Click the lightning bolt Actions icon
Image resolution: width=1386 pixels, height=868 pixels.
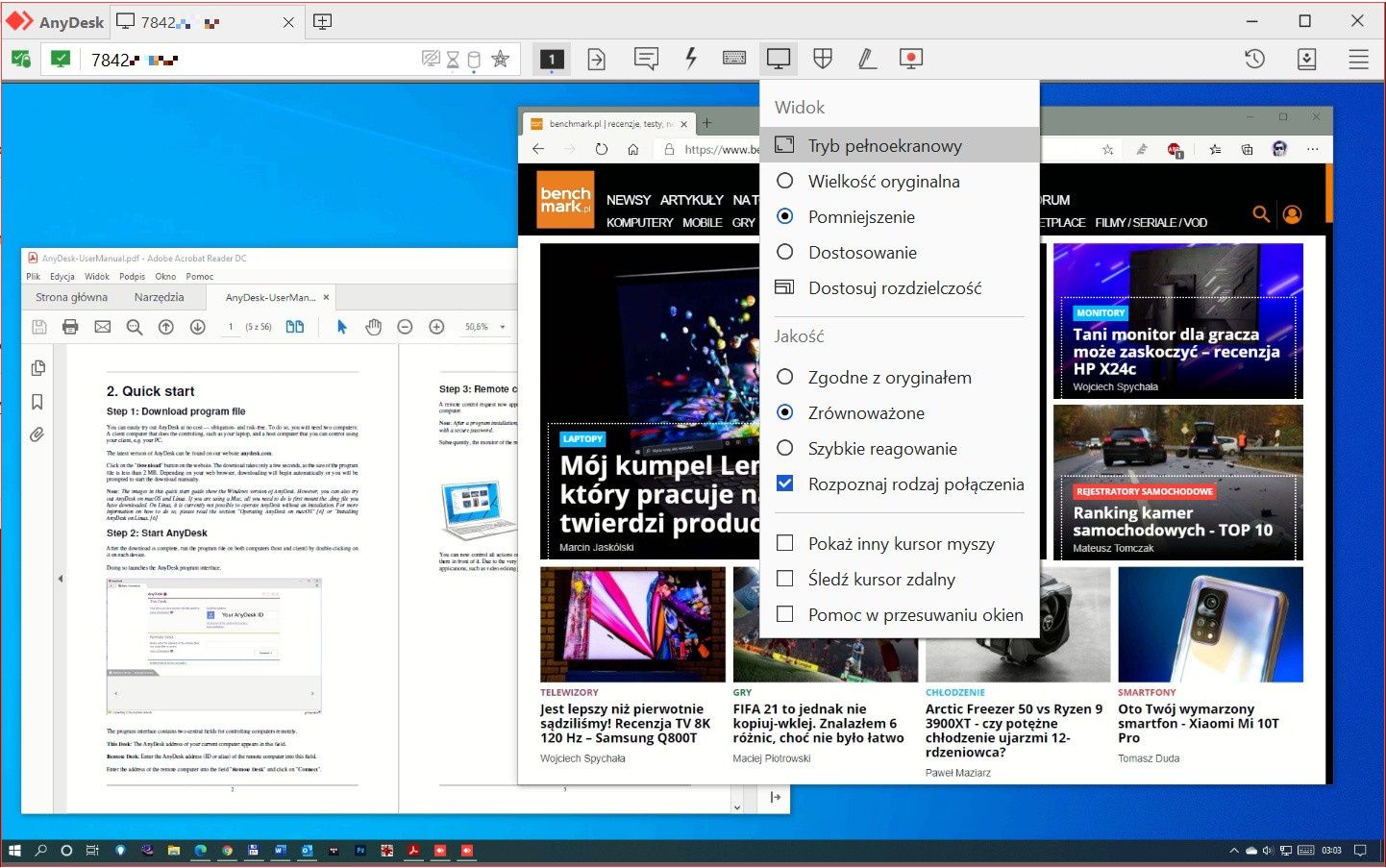click(x=690, y=59)
